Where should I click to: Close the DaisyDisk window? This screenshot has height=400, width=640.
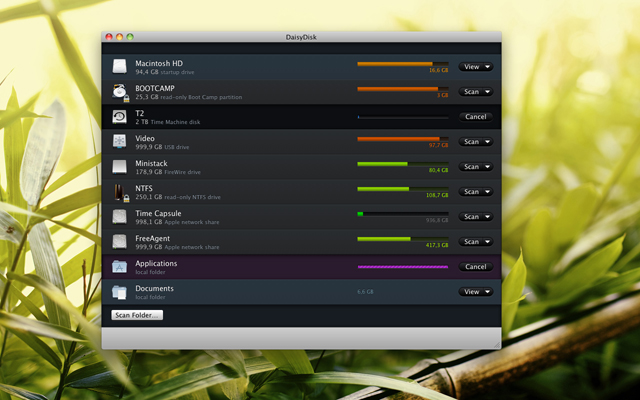(x=109, y=37)
